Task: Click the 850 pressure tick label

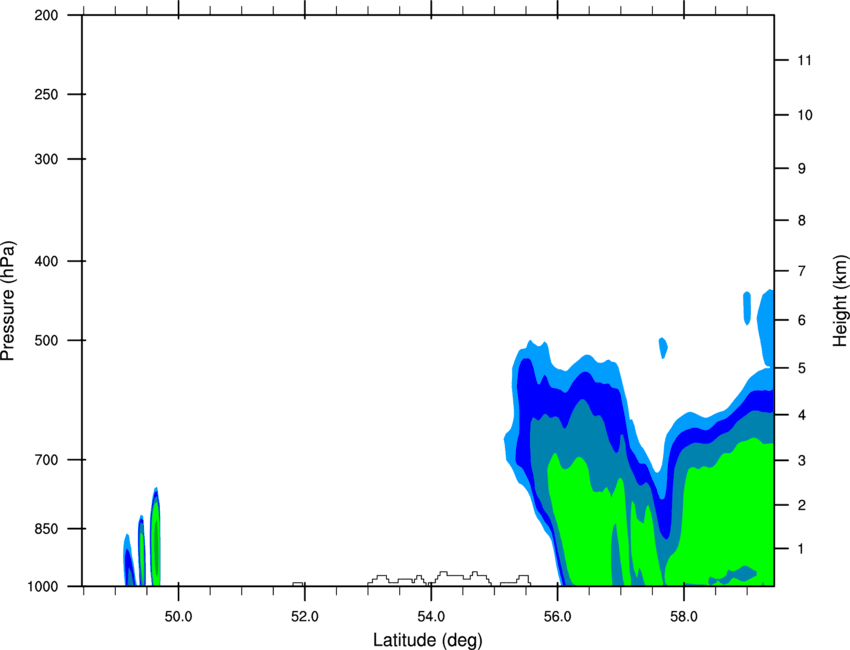Action: (x=46, y=529)
